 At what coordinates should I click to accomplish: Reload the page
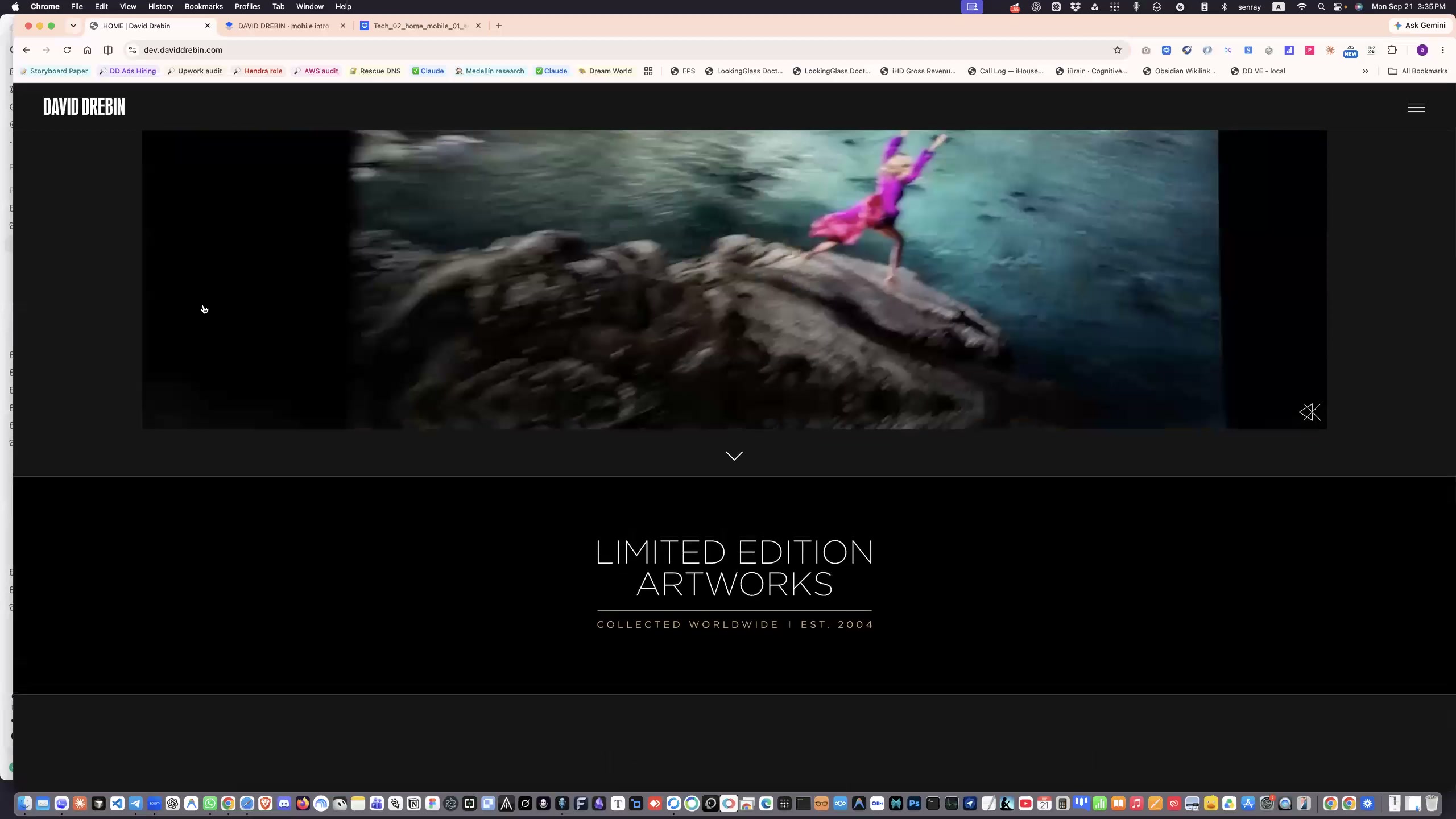(x=67, y=50)
